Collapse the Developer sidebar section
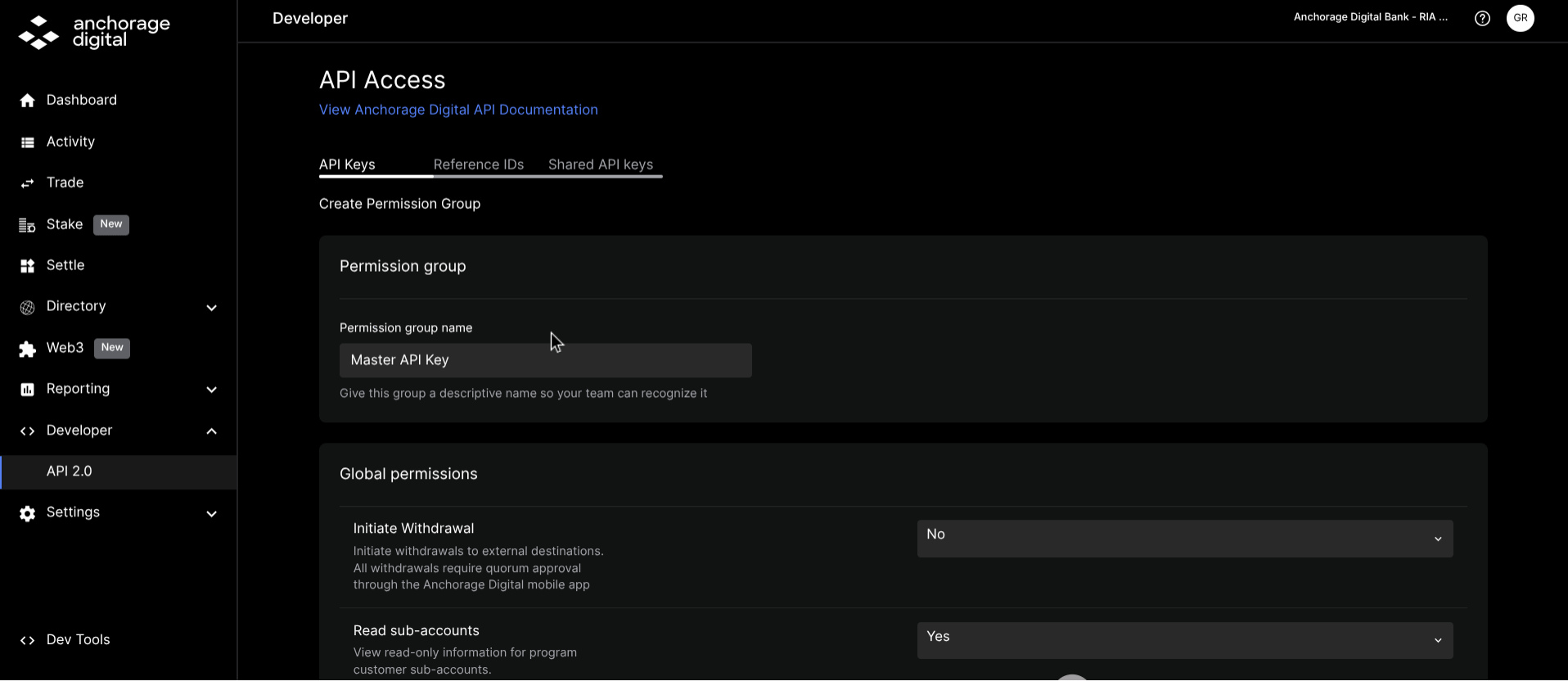 coord(211,431)
